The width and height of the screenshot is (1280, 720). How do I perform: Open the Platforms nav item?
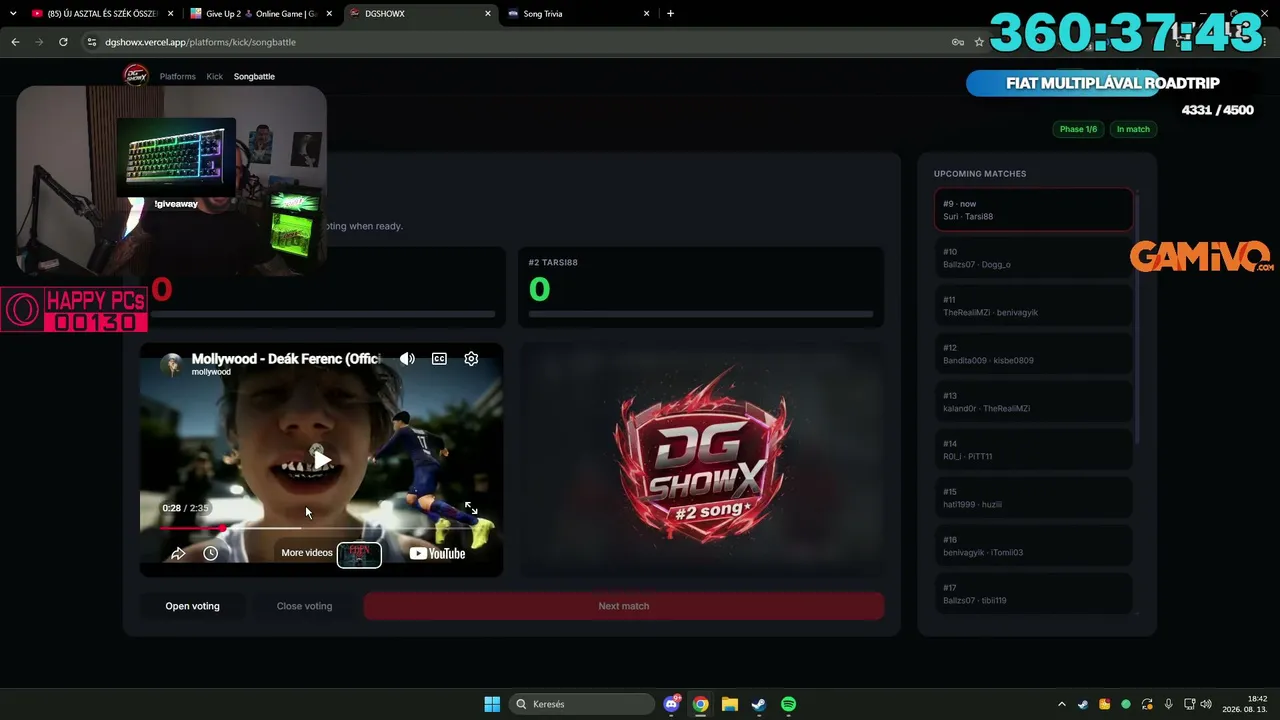point(178,76)
